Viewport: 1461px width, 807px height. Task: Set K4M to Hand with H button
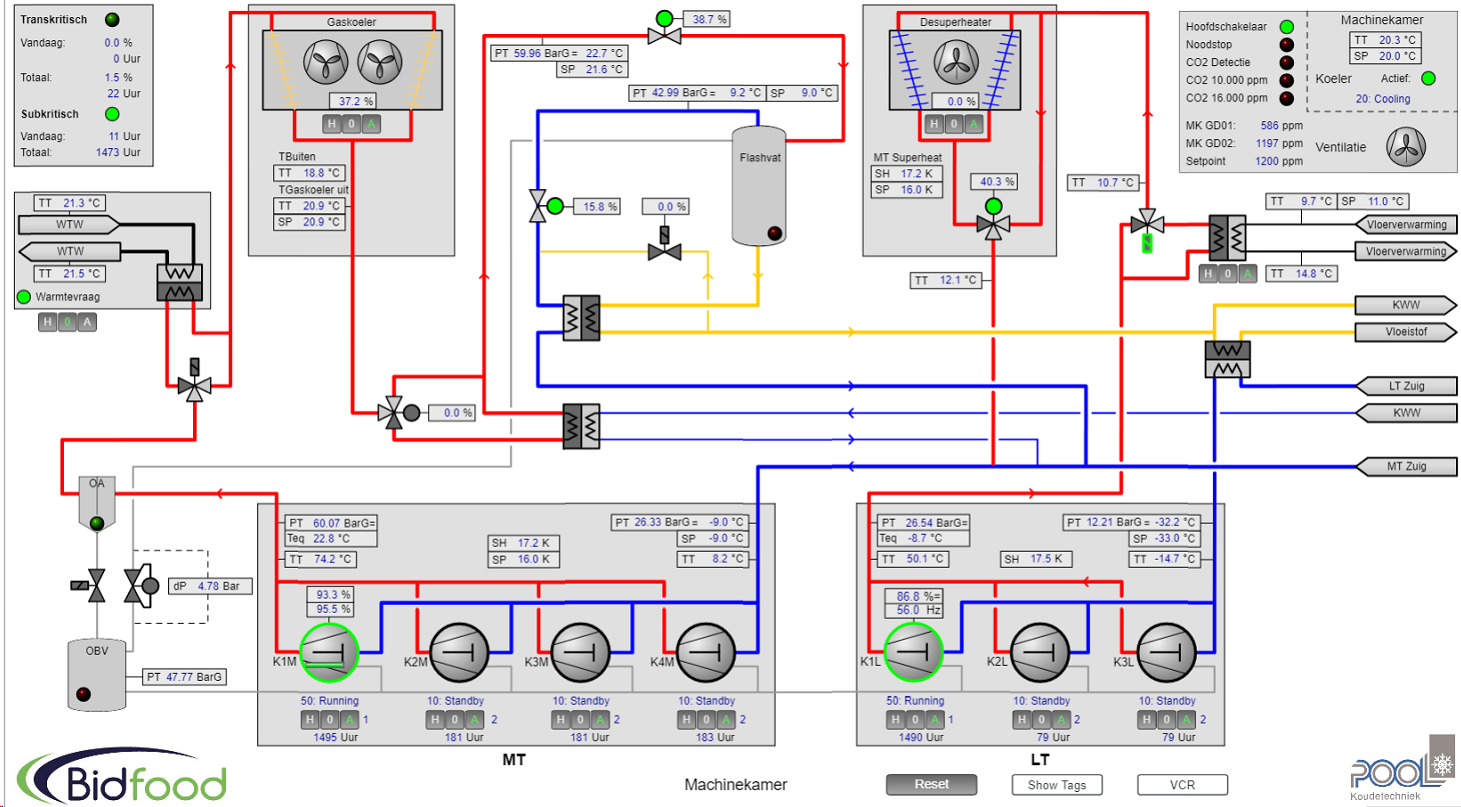[x=687, y=720]
